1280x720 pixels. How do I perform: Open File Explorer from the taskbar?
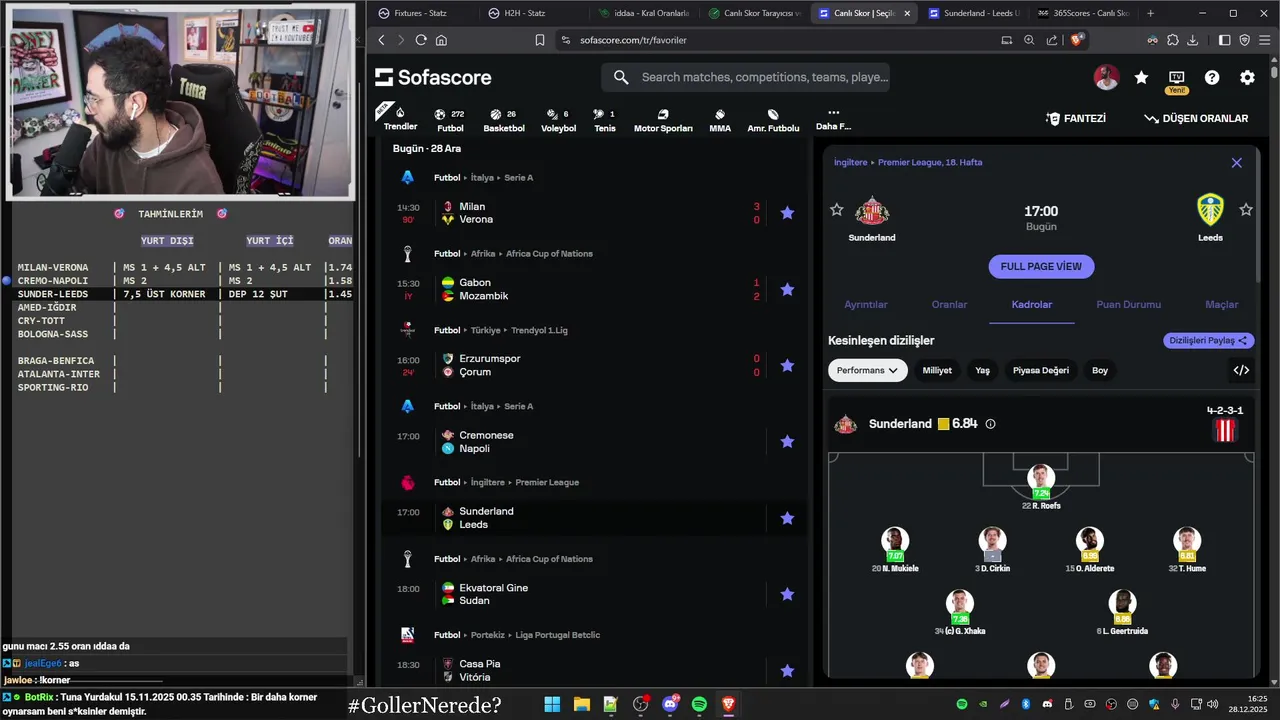coord(581,704)
